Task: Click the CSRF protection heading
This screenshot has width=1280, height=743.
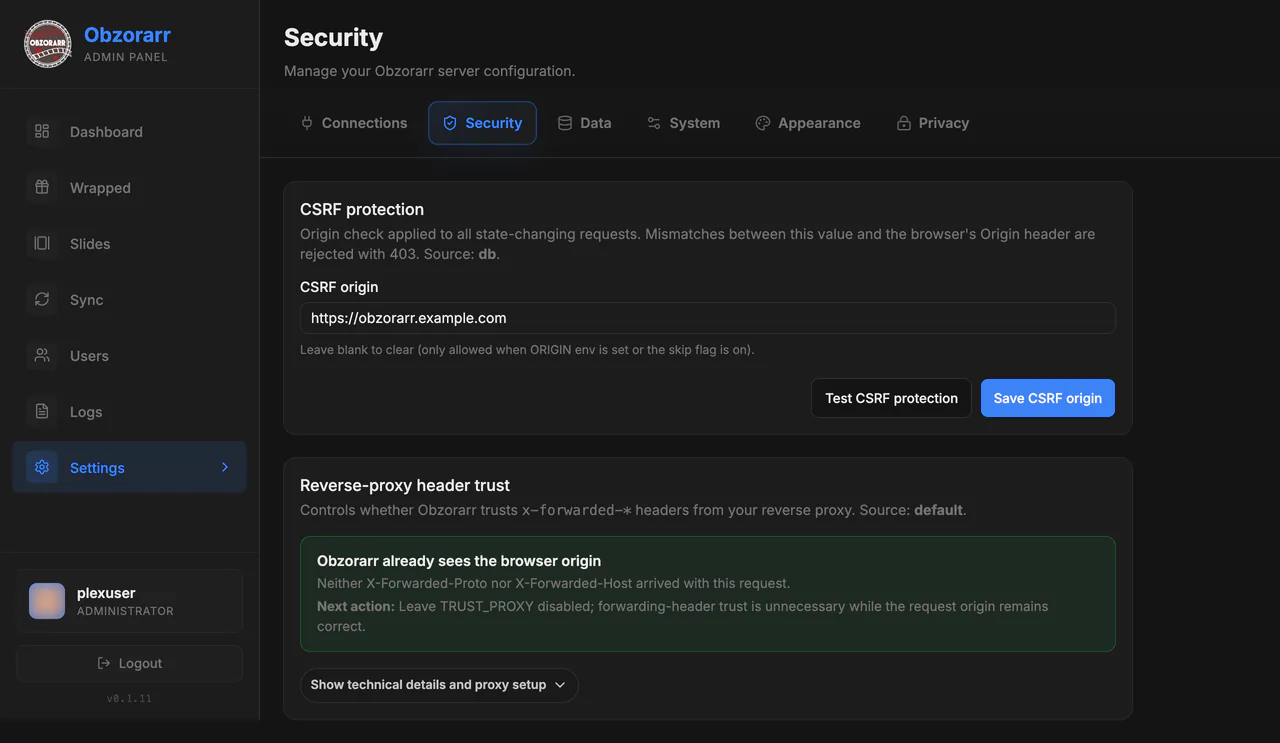Action: point(362,209)
